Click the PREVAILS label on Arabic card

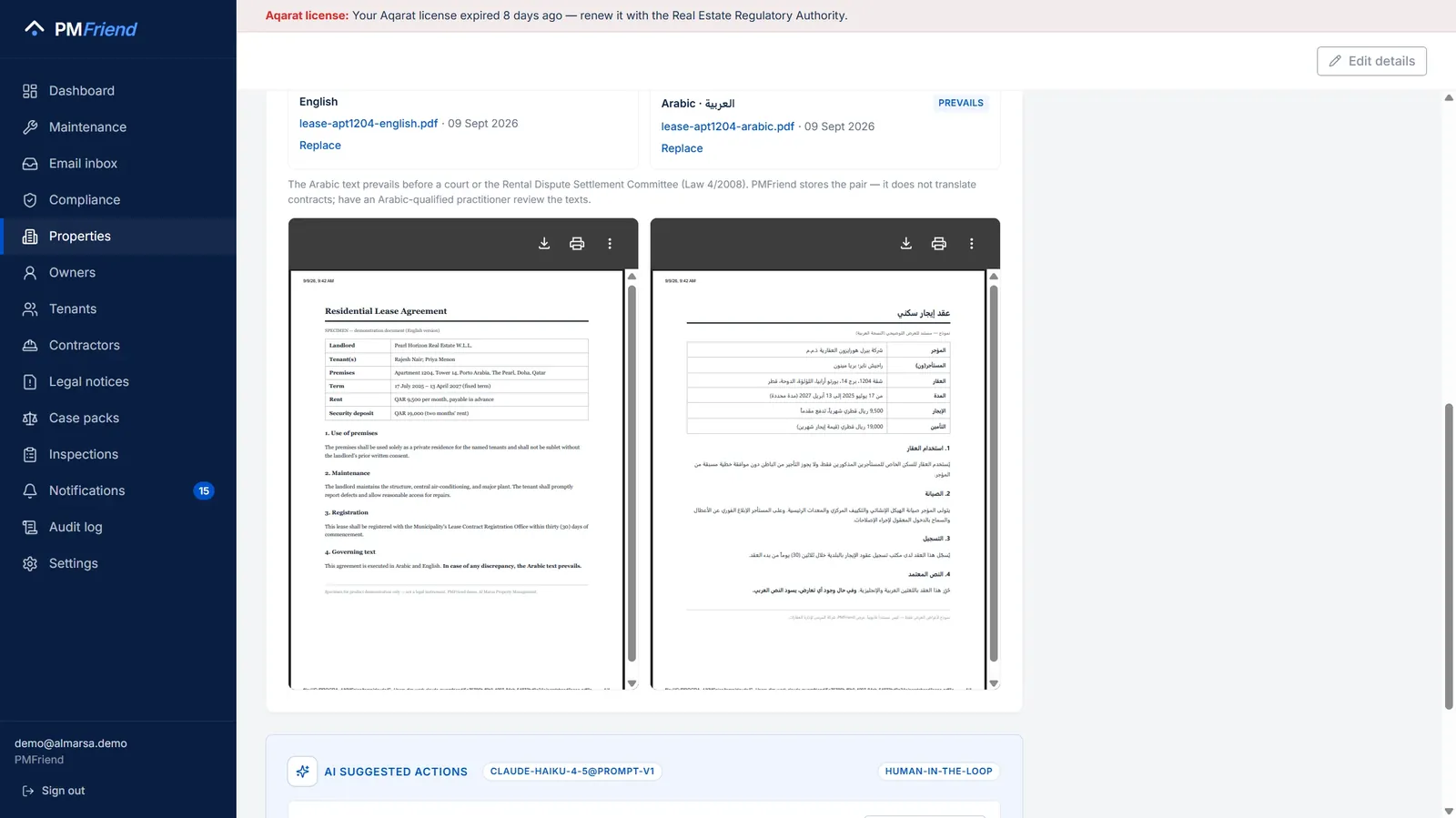[x=961, y=103]
